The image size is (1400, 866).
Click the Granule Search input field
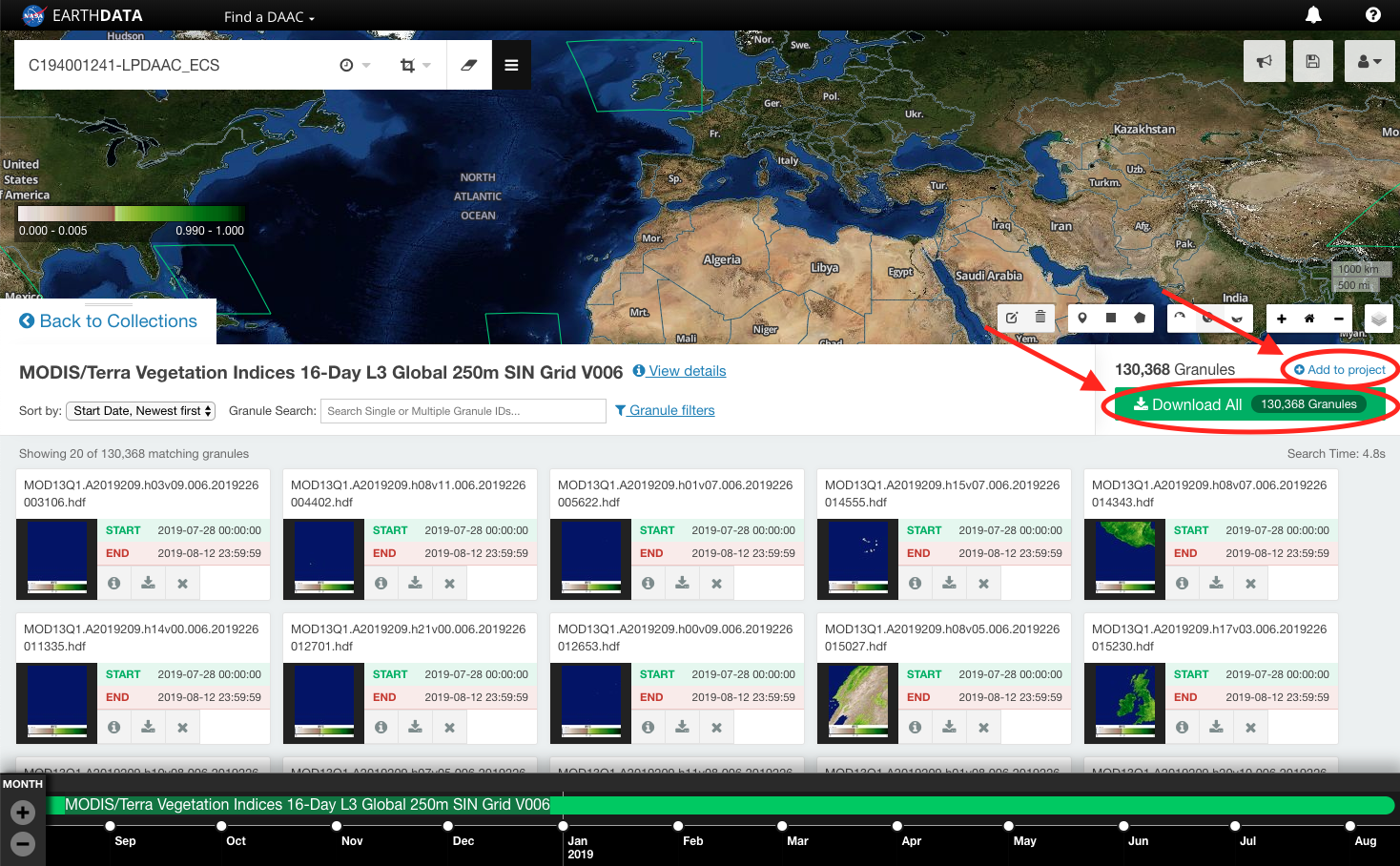463,411
